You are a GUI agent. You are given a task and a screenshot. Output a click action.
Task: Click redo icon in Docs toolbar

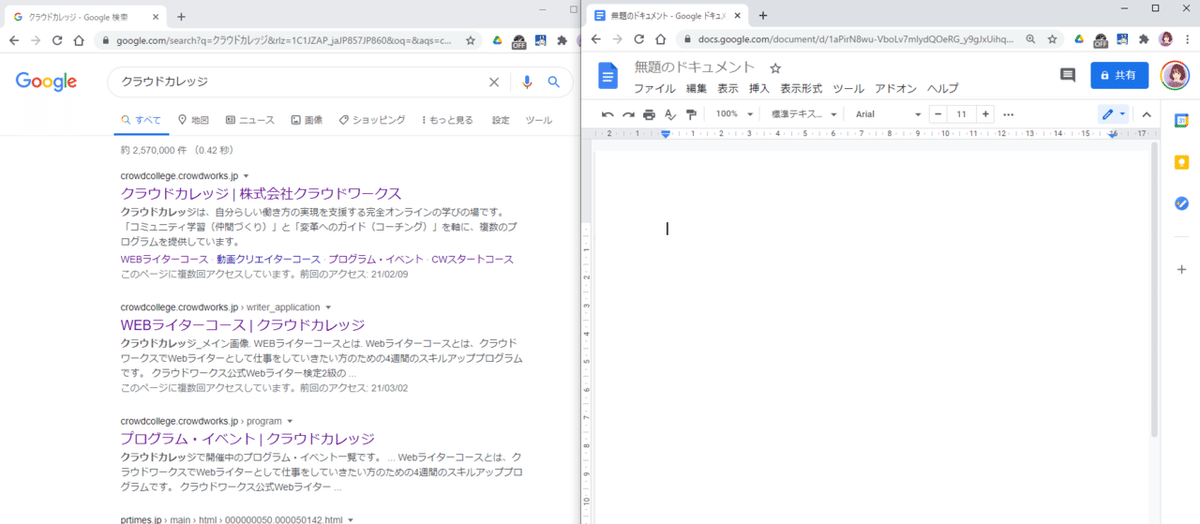[x=628, y=114]
